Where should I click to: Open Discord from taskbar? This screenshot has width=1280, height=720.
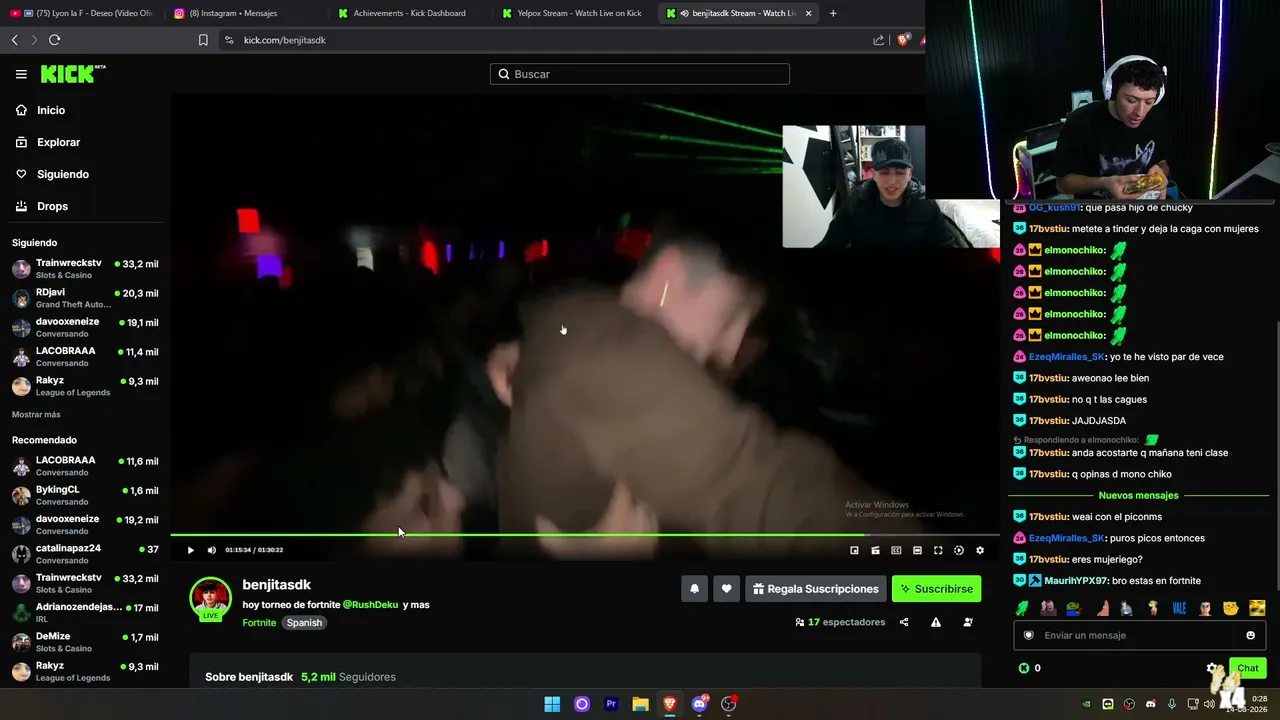pos(699,704)
